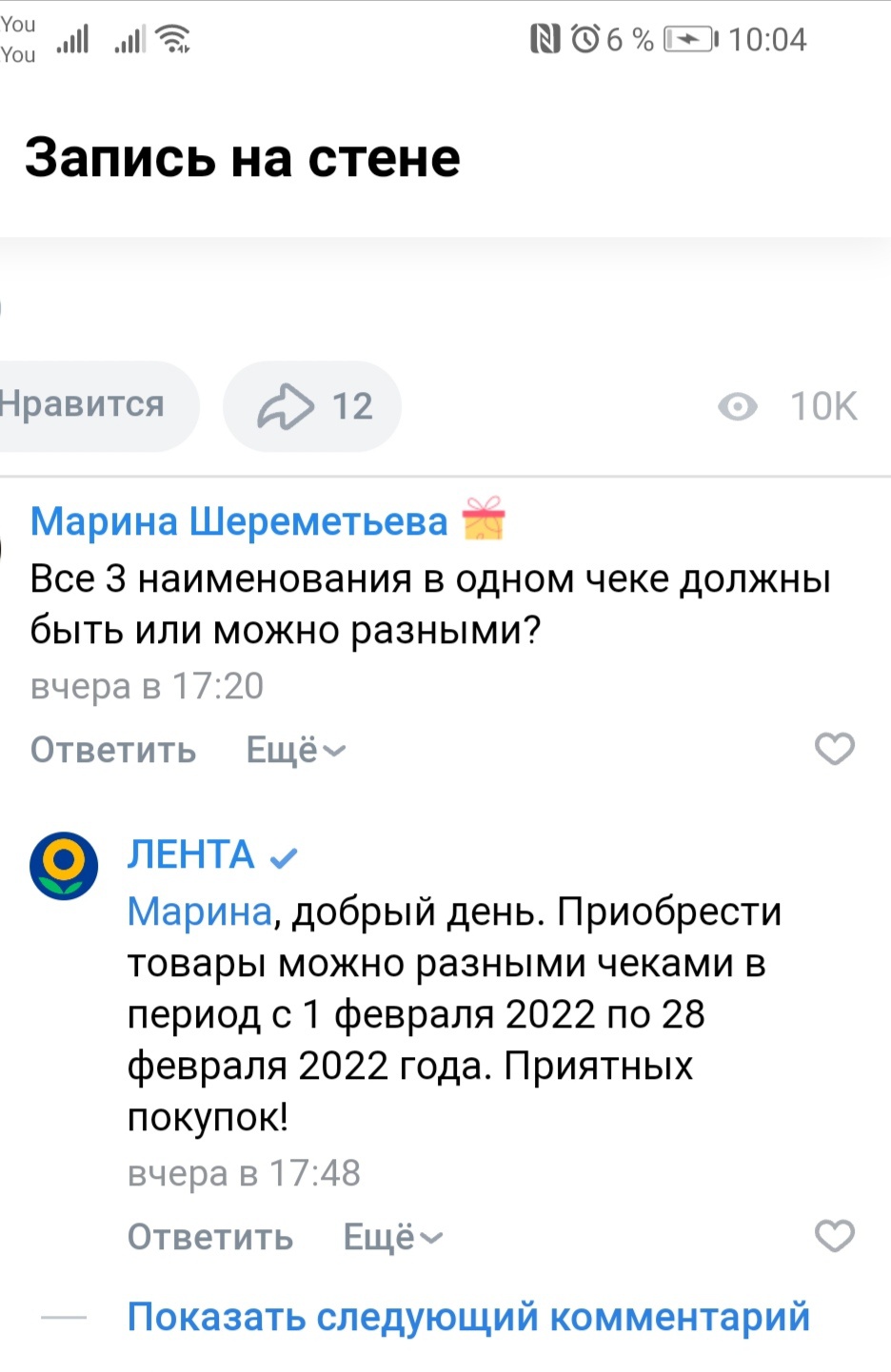
Task: Tap the battery charging icon
Action: click(x=689, y=39)
